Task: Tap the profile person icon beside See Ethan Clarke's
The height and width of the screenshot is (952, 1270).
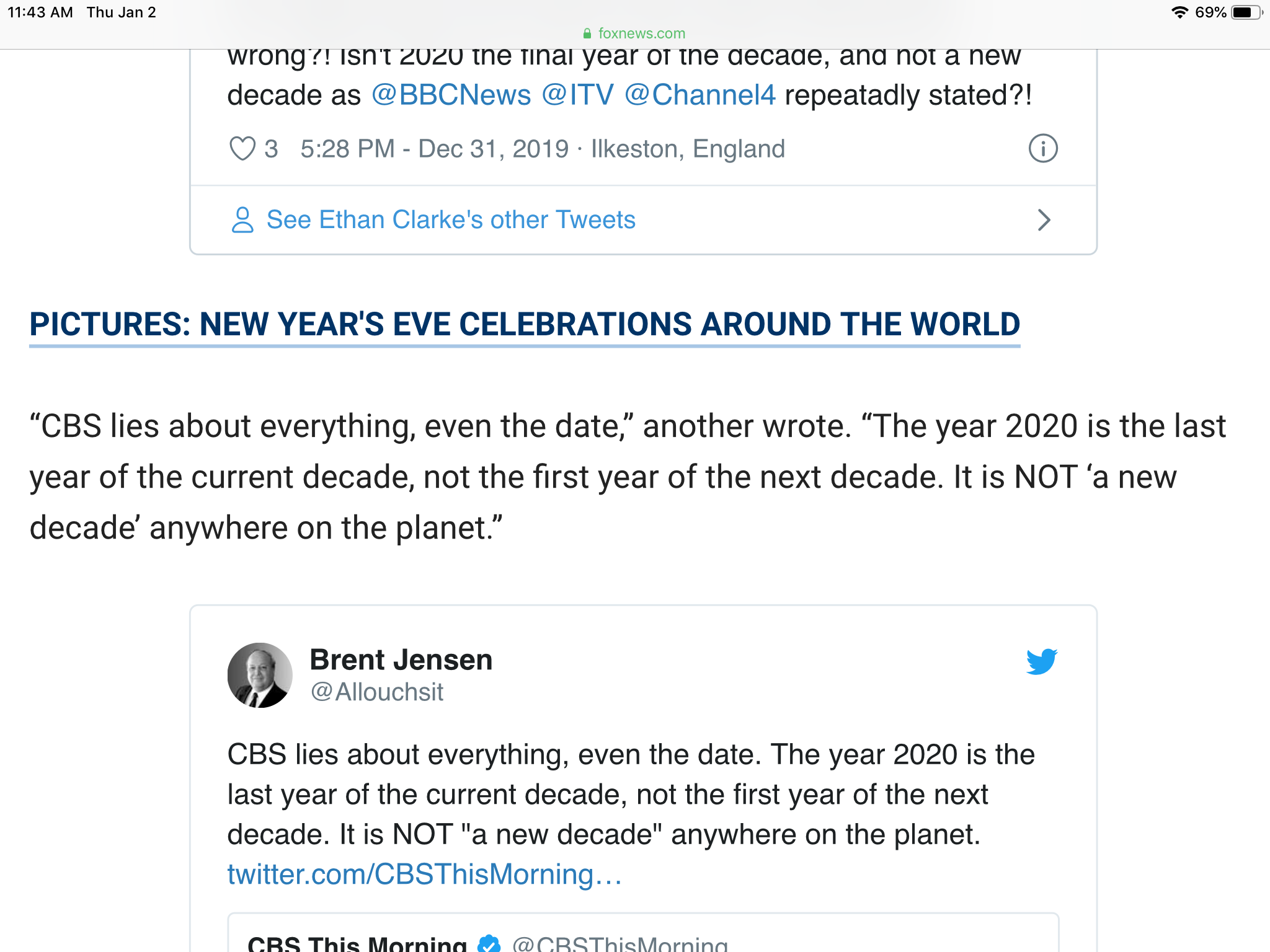Action: click(242, 220)
